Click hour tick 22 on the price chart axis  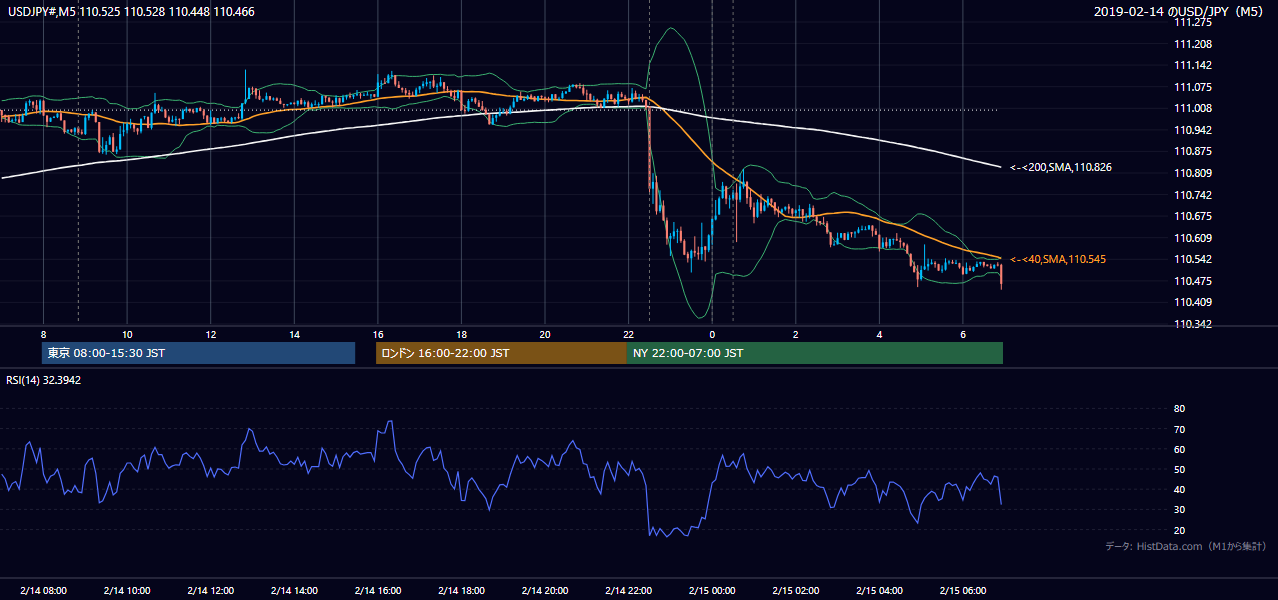[628, 333]
